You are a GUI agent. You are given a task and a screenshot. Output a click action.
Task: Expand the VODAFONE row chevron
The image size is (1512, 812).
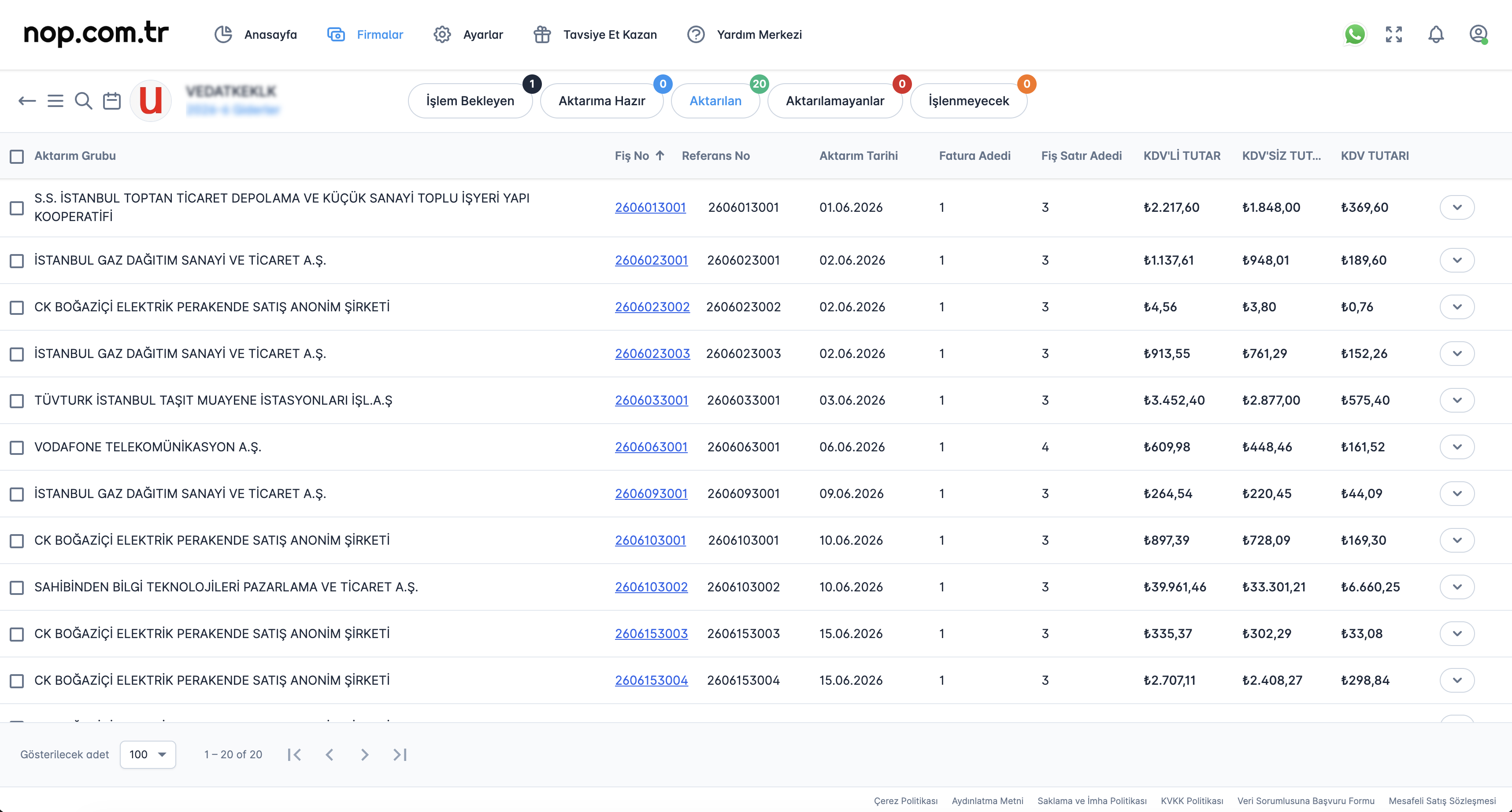point(1457,447)
